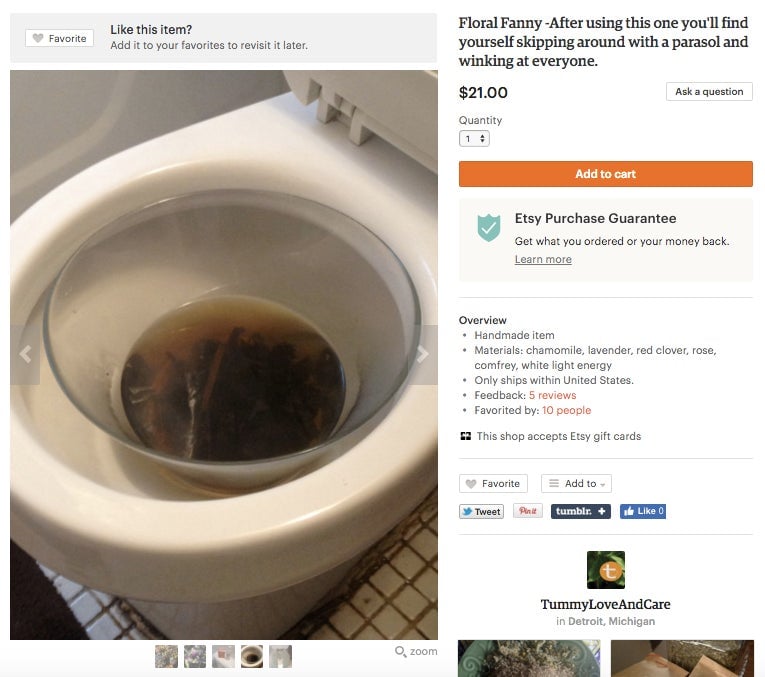Expand the 'Add to' list menu
The width and height of the screenshot is (765, 677).
coord(576,483)
